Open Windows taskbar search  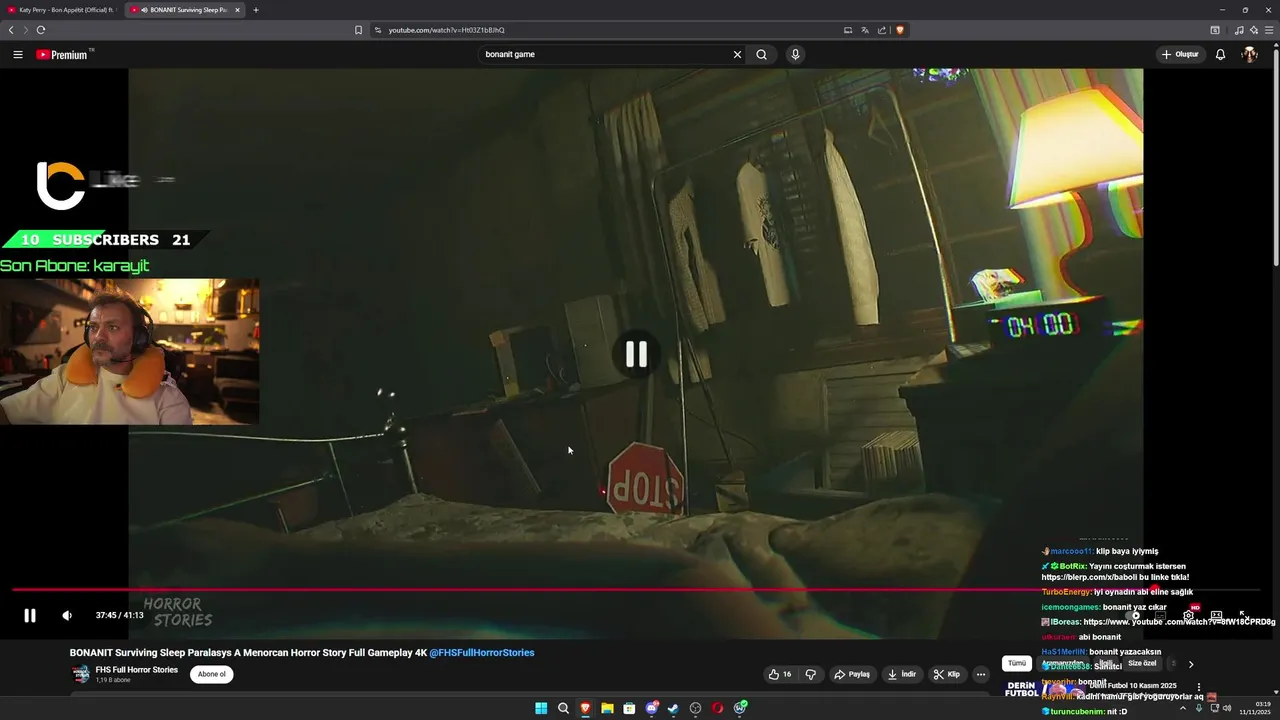point(563,708)
